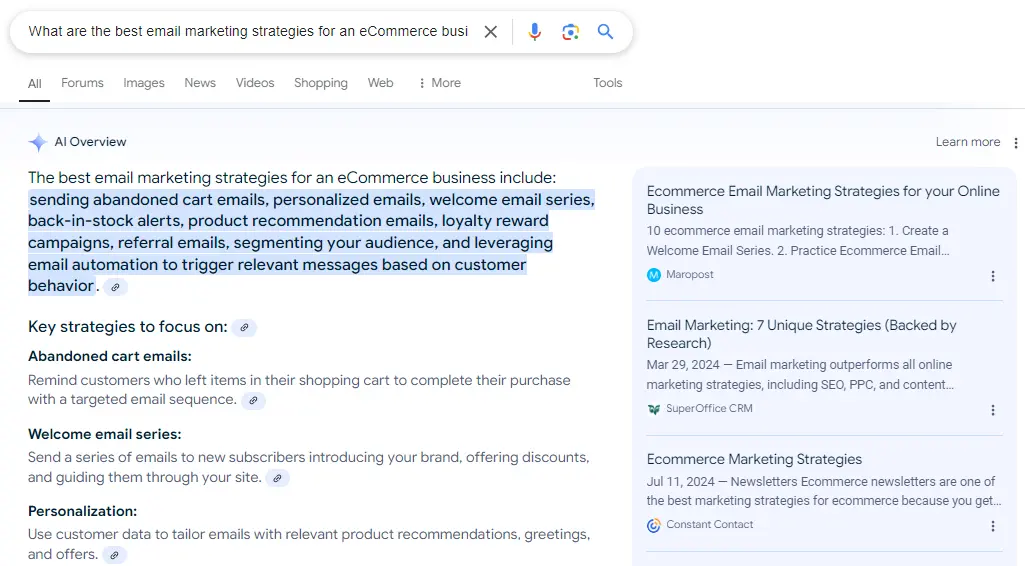
Task: Open source link icon under Abandoned cart emails
Action: click(254, 401)
